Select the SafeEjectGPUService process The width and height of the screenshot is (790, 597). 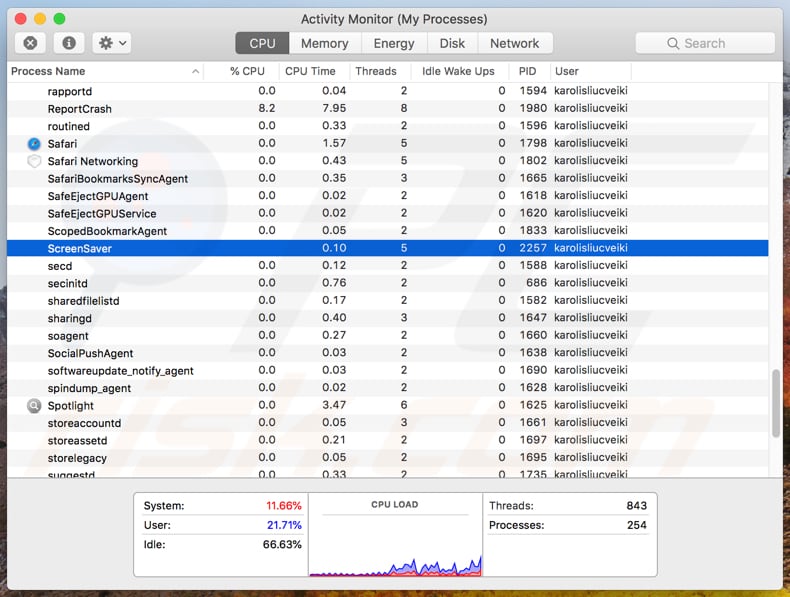(x=102, y=214)
